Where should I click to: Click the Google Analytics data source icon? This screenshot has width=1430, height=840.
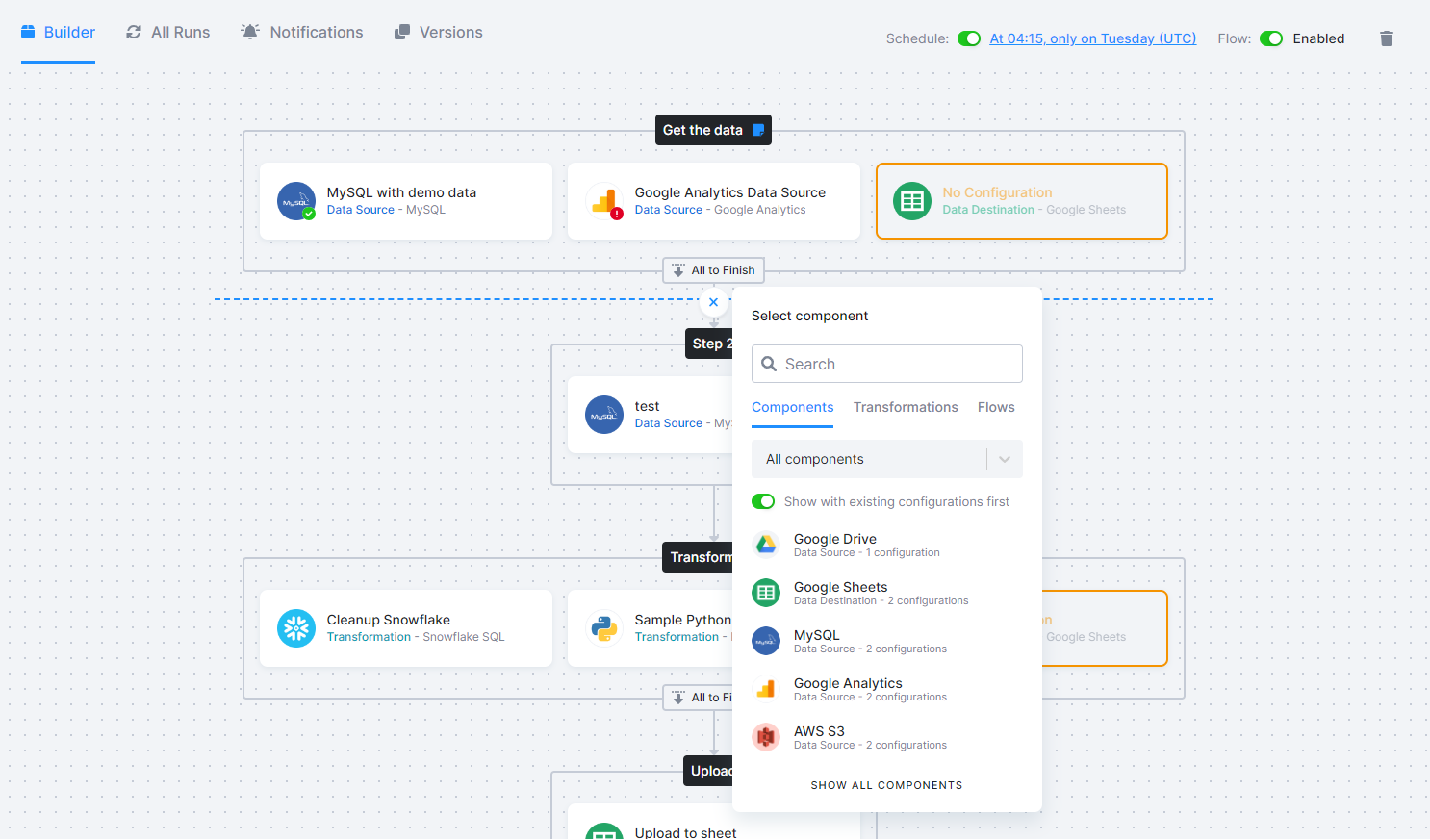coord(604,201)
